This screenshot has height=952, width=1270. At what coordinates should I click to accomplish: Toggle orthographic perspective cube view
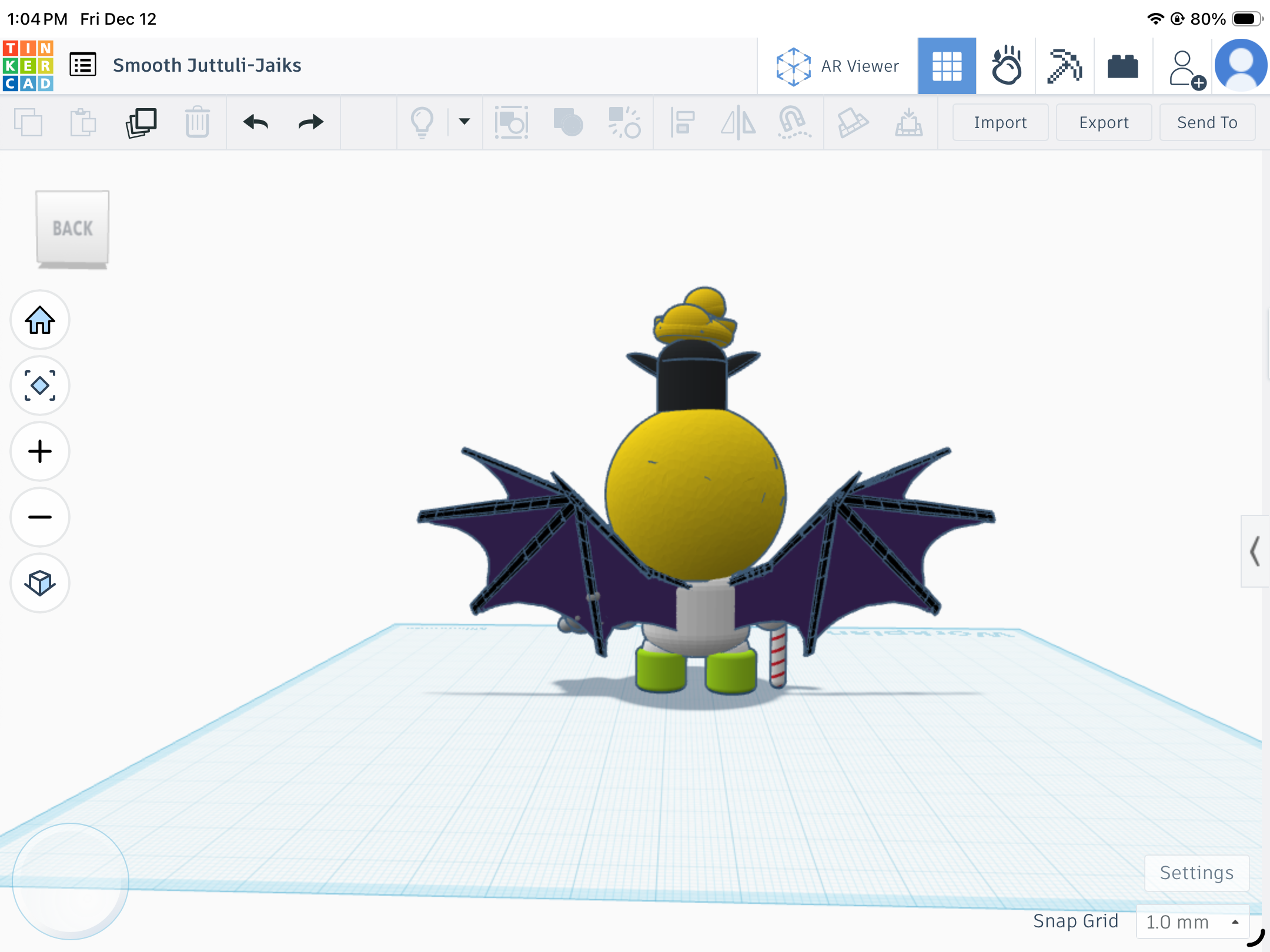[x=40, y=584]
